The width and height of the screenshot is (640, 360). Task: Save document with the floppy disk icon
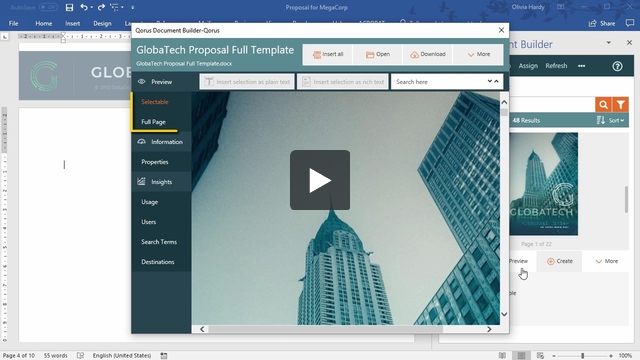pyautogui.click(x=69, y=7)
